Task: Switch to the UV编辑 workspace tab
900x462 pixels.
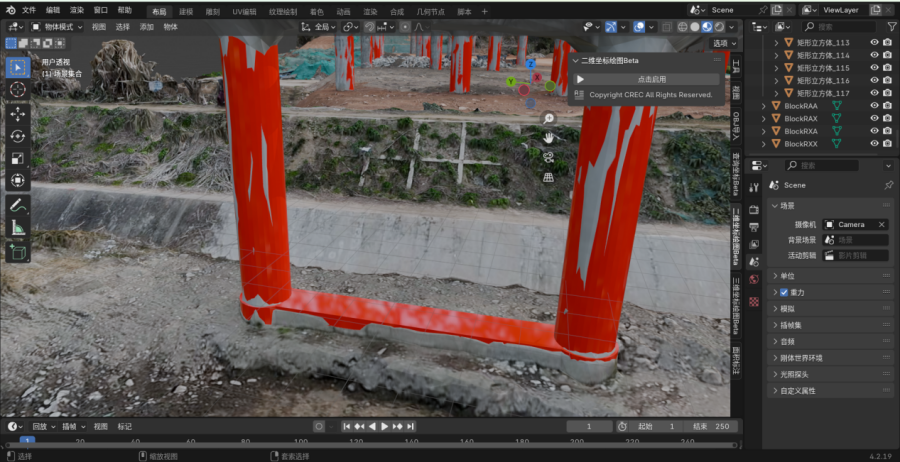Action: 244,11
